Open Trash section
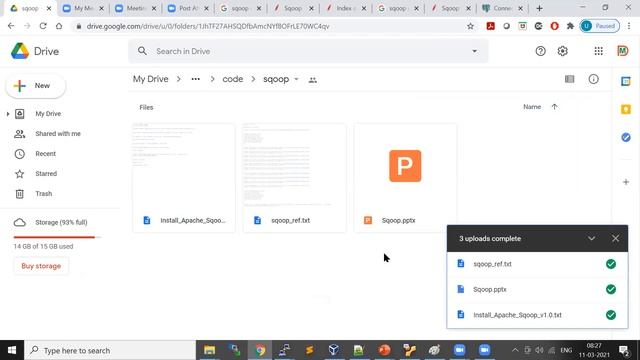Viewport: 640px width, 360px height. pyautogui.click(x=44, y=194)
